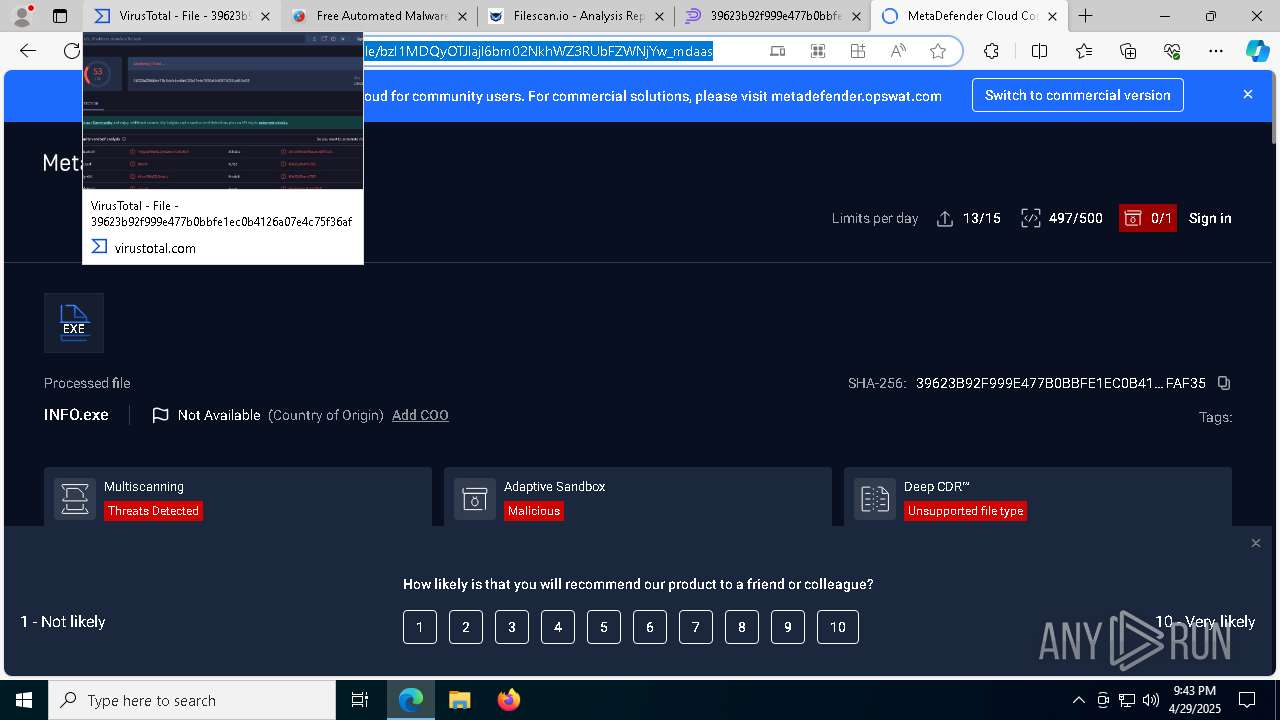
Task: Rate 3 on the survey
Action: [x=512, y=627]
